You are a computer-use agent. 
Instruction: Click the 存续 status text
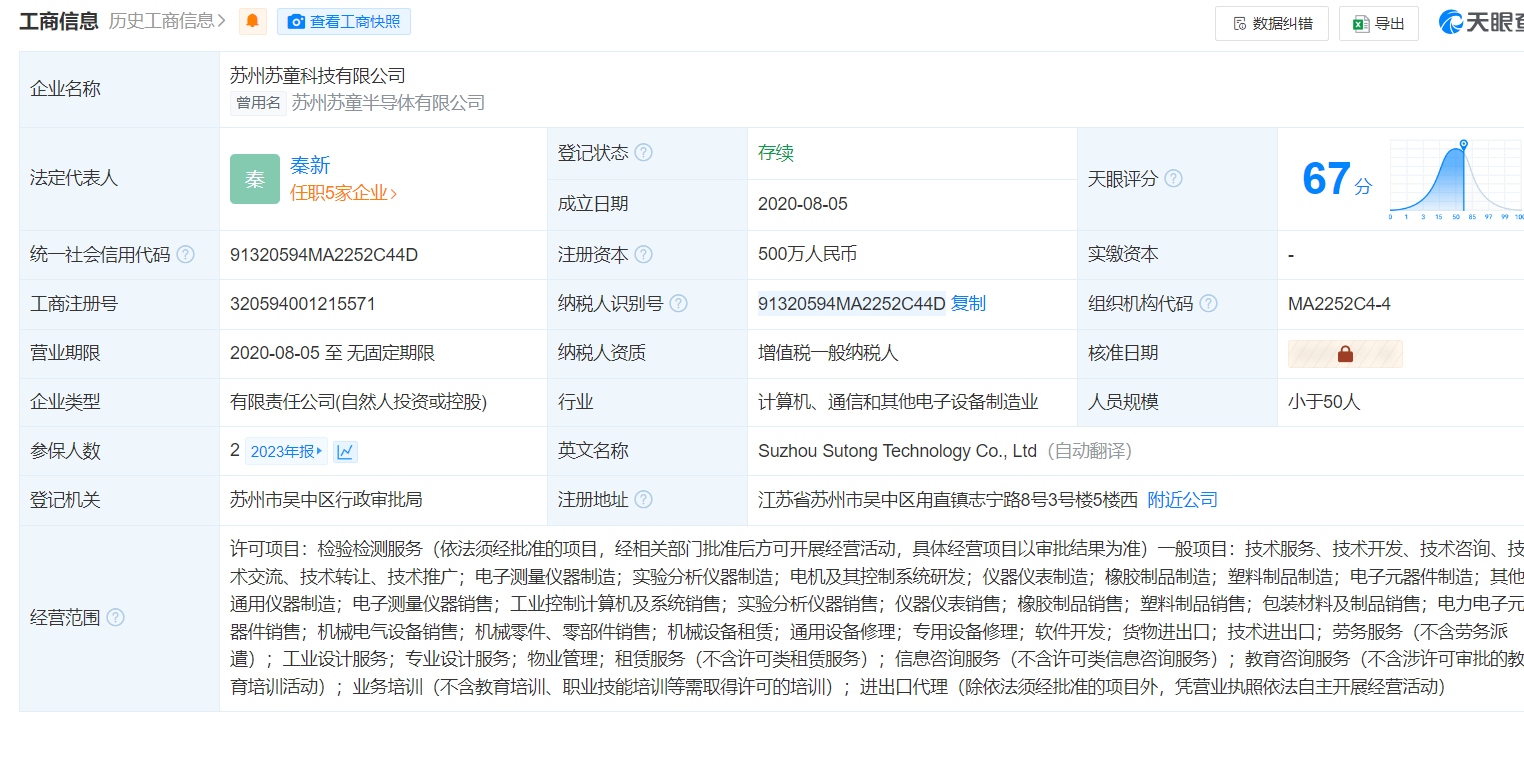tap(776, 153)
